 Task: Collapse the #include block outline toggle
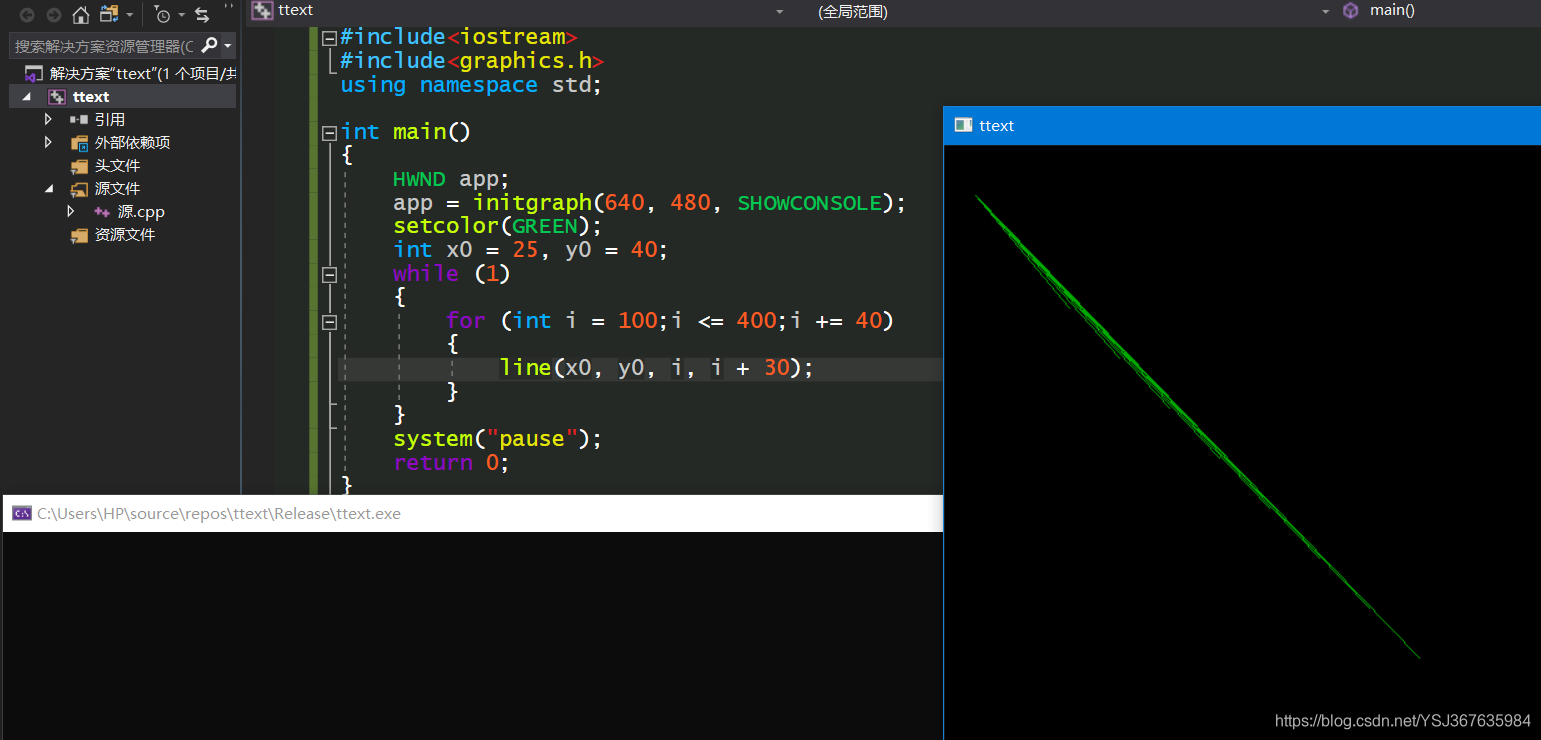329,37
